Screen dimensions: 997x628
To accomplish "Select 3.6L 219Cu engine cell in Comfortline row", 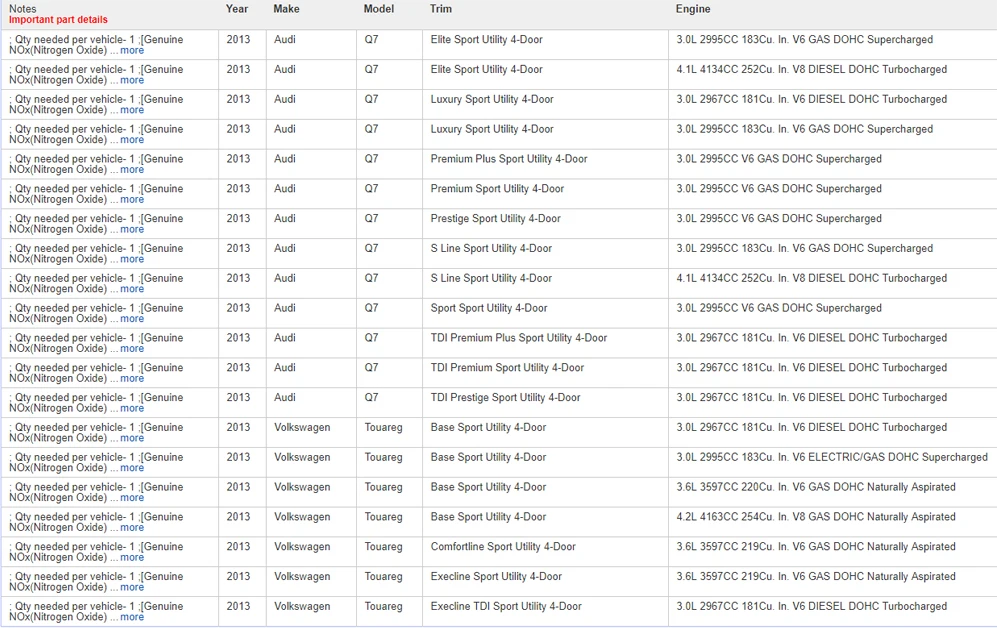I will [x=816, y=547].
